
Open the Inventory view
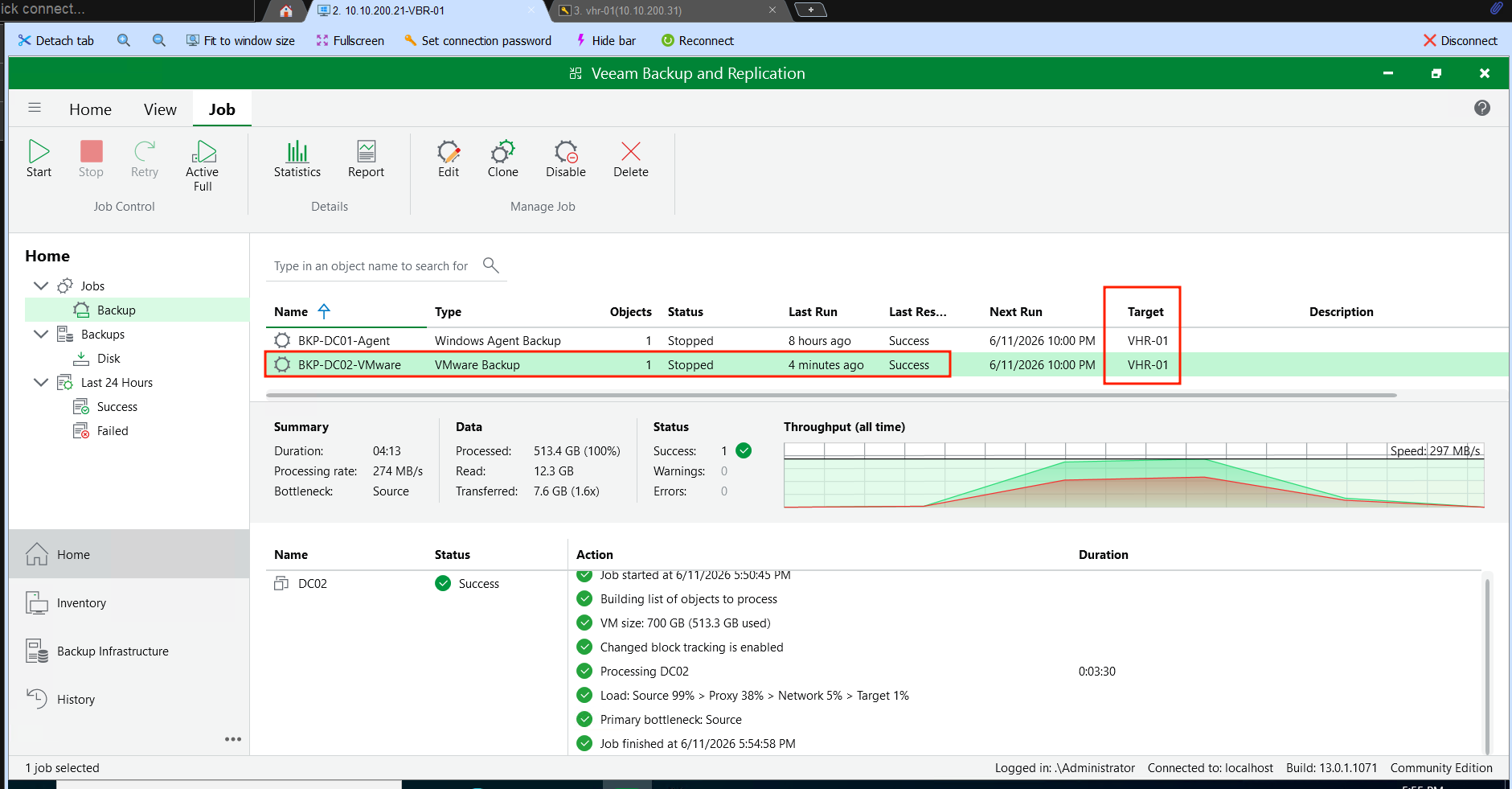(x=129, y=602)
